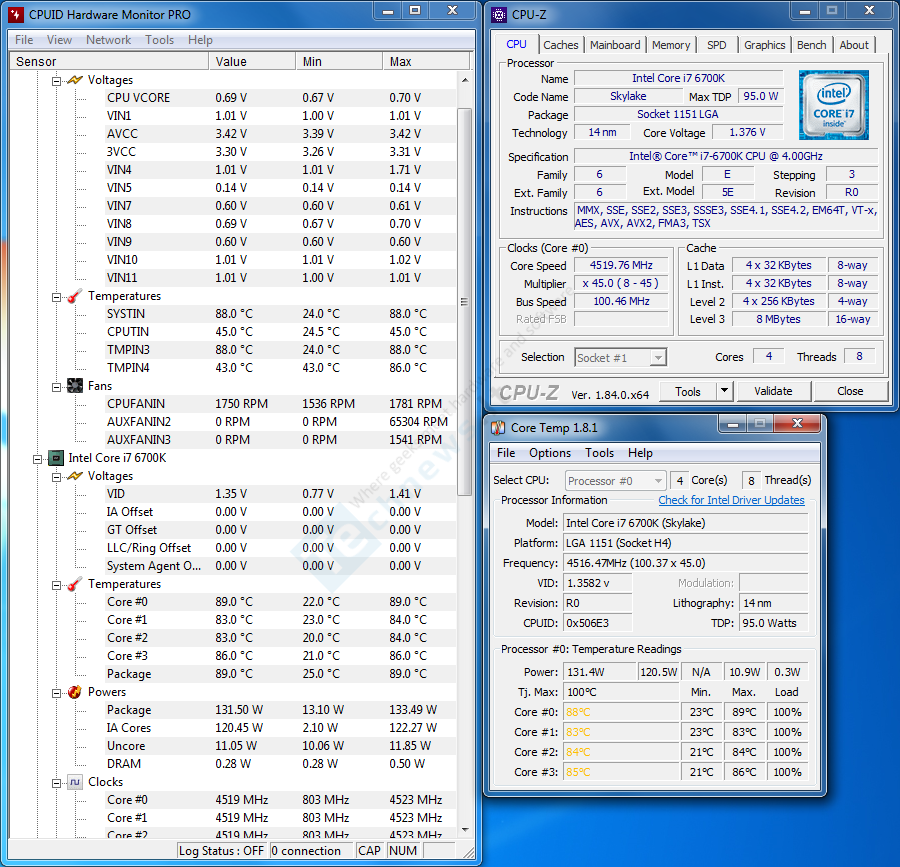Click the Sensor column header
900x867 pixels.
click(109, 61)
